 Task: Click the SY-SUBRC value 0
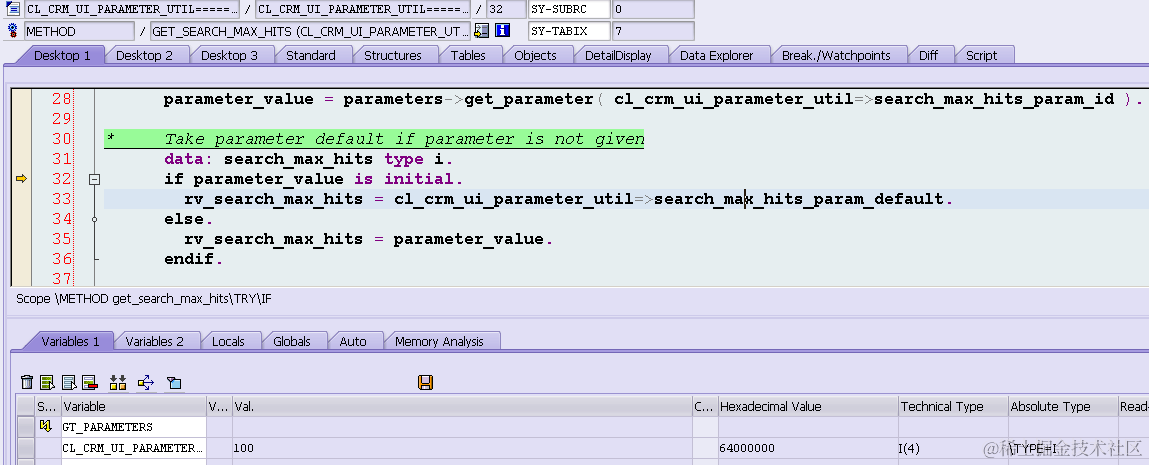coord(653,10)
